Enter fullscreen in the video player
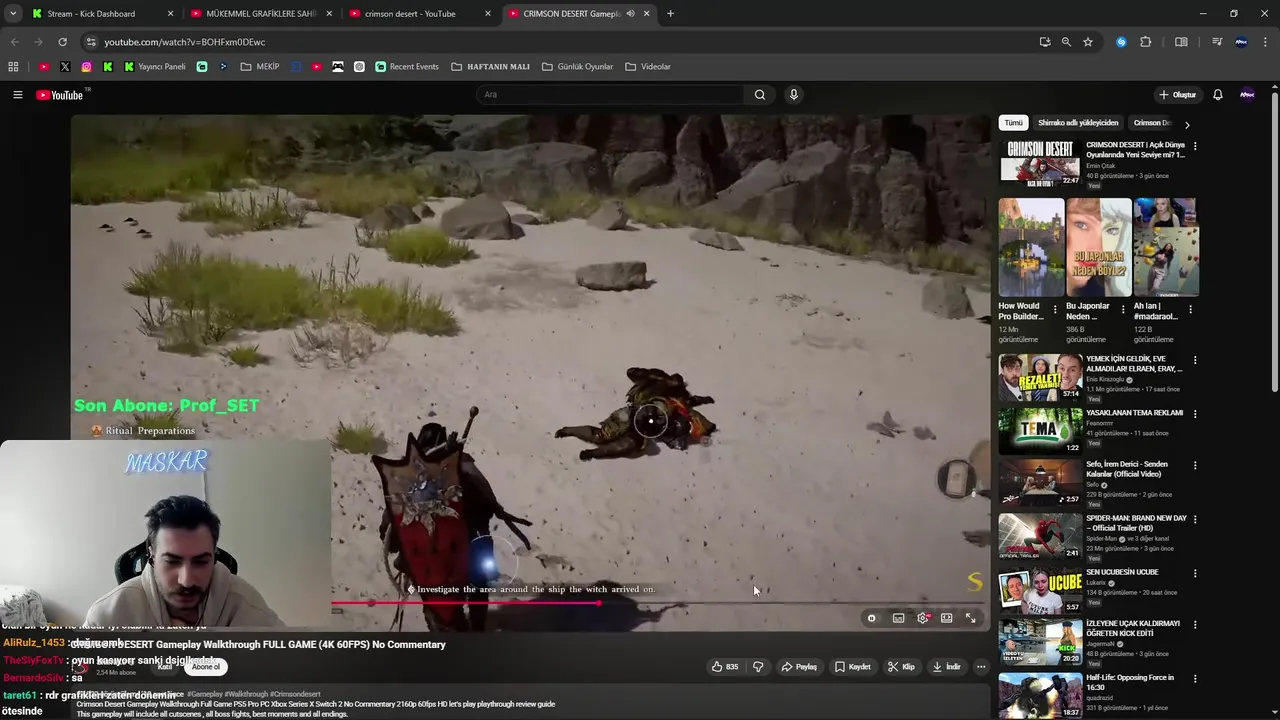 (970, 618)
